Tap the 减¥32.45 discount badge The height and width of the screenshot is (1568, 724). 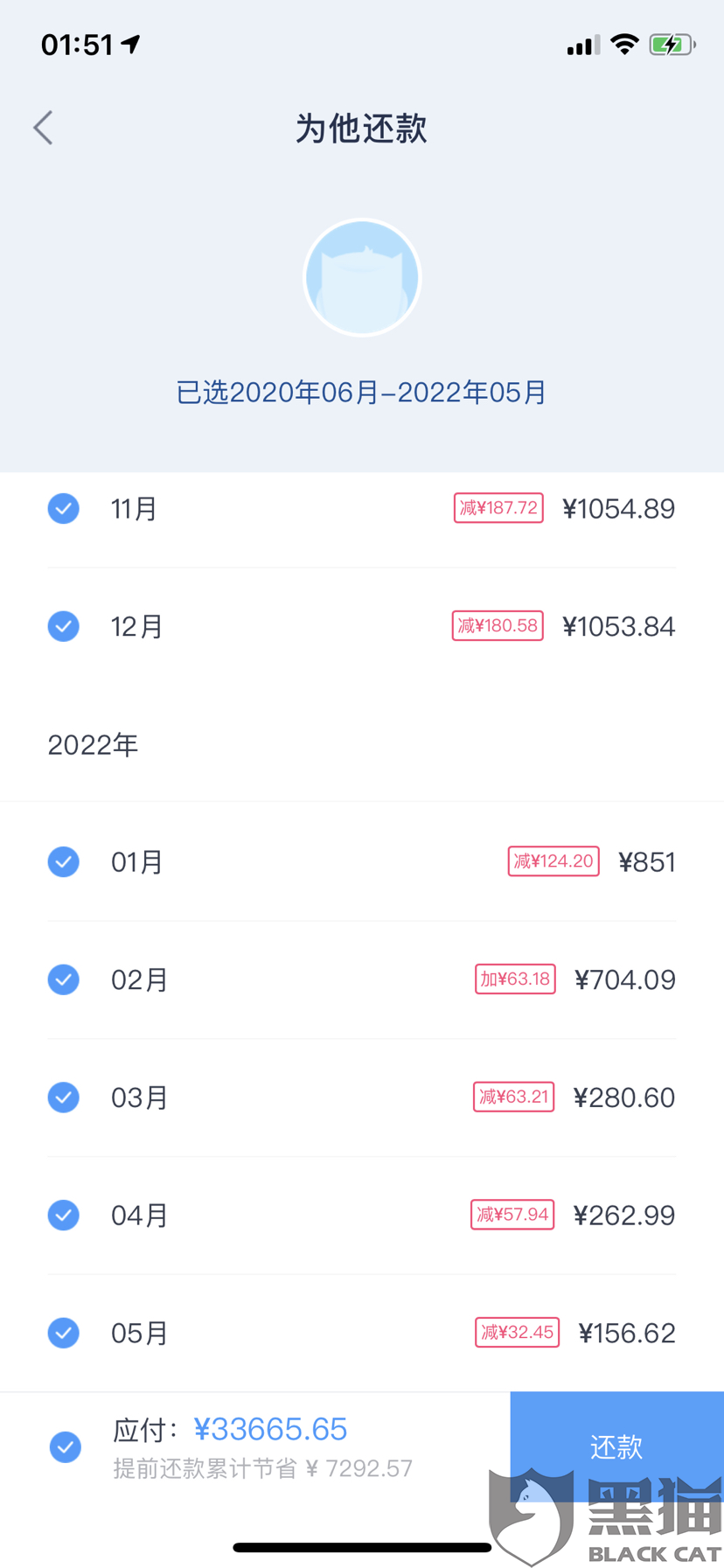517,1333
